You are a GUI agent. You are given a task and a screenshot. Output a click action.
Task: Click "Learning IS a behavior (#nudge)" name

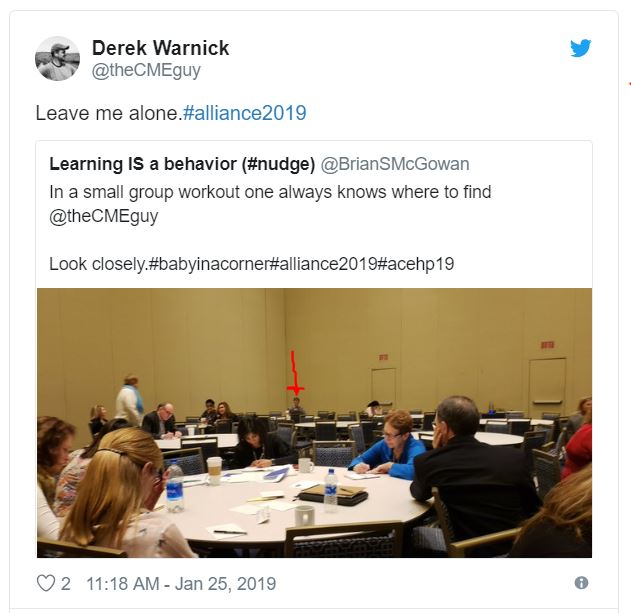point(182,164)
